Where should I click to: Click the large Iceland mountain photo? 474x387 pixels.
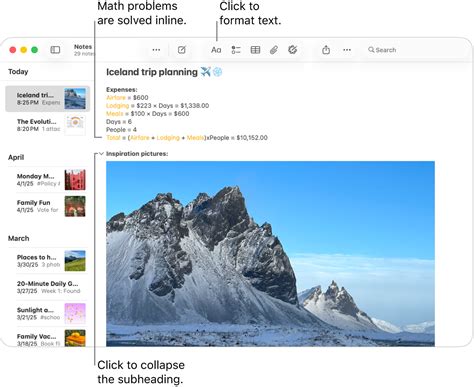(x=270, y=254)
